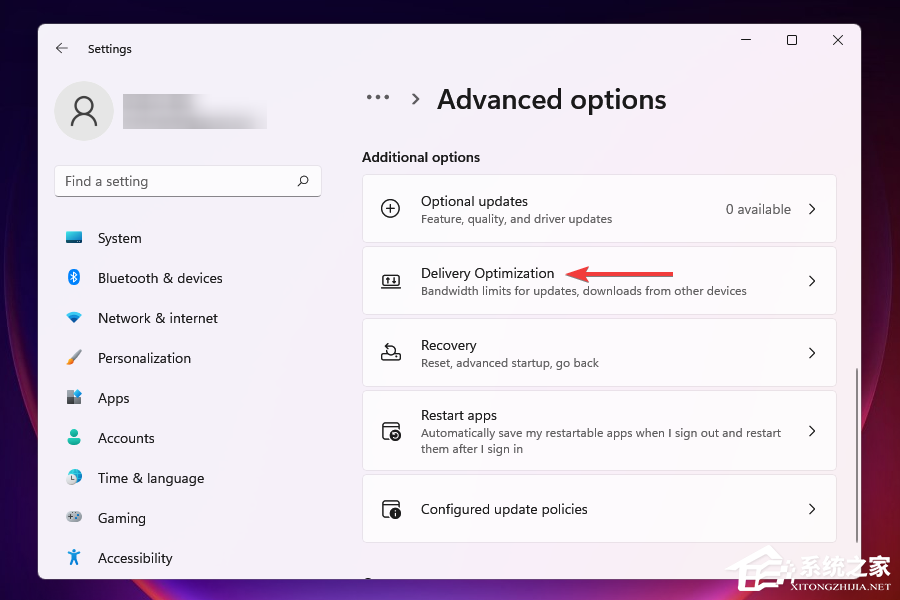The height and width of the screenshot is (600, 900).
Task: Select the Recovery restore icon
Action: (x=390, y=352)
